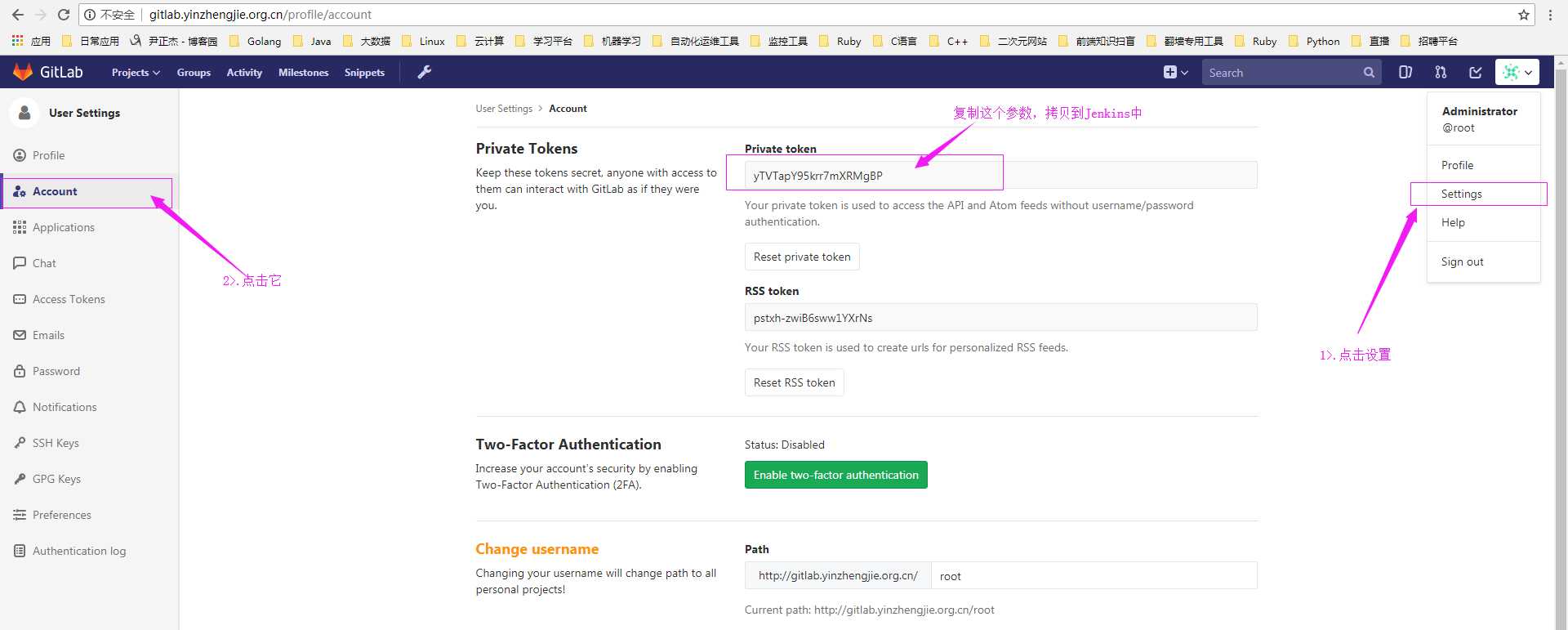Viewport: 1568px width, 630px height.
Task: Open Emails in the sidebar
Action: 89,335
